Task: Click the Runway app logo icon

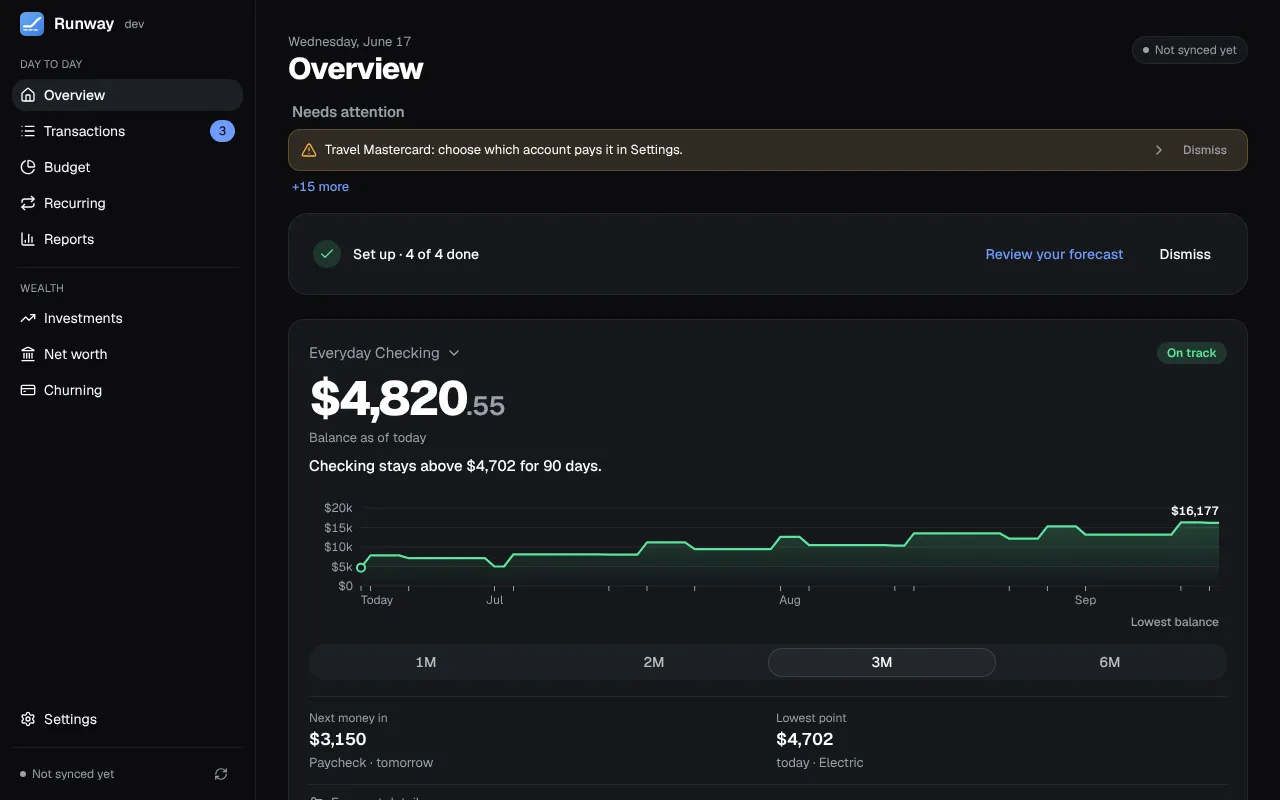Action: pos(32,24)
